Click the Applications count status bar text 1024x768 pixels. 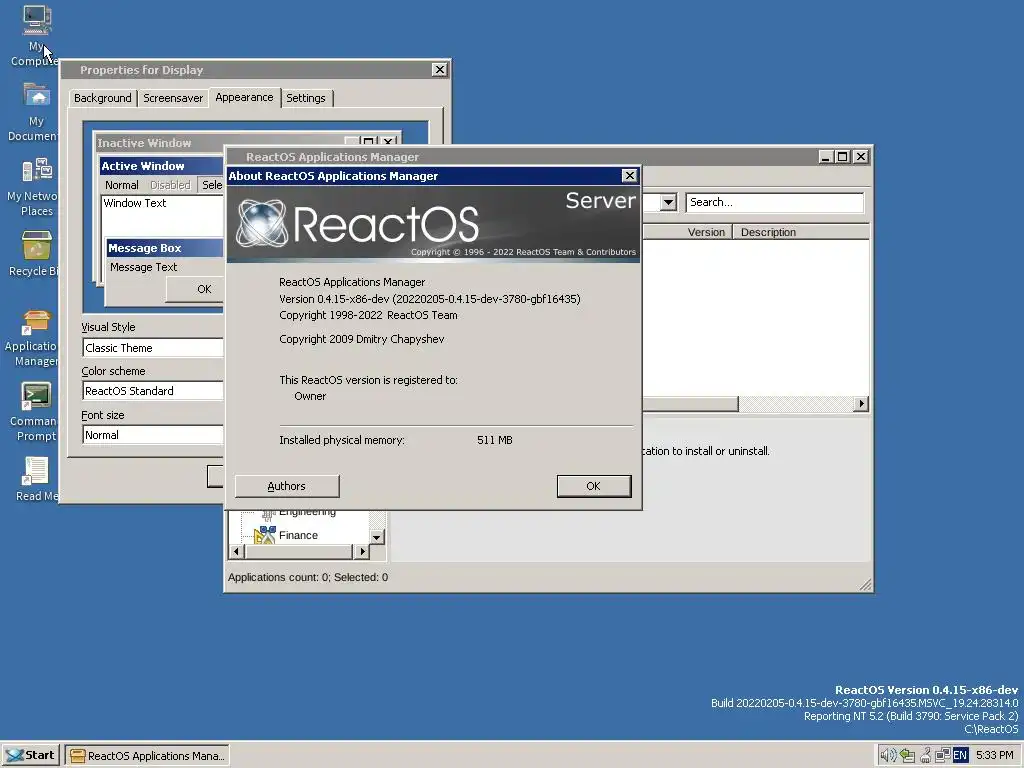pos(308,577)
